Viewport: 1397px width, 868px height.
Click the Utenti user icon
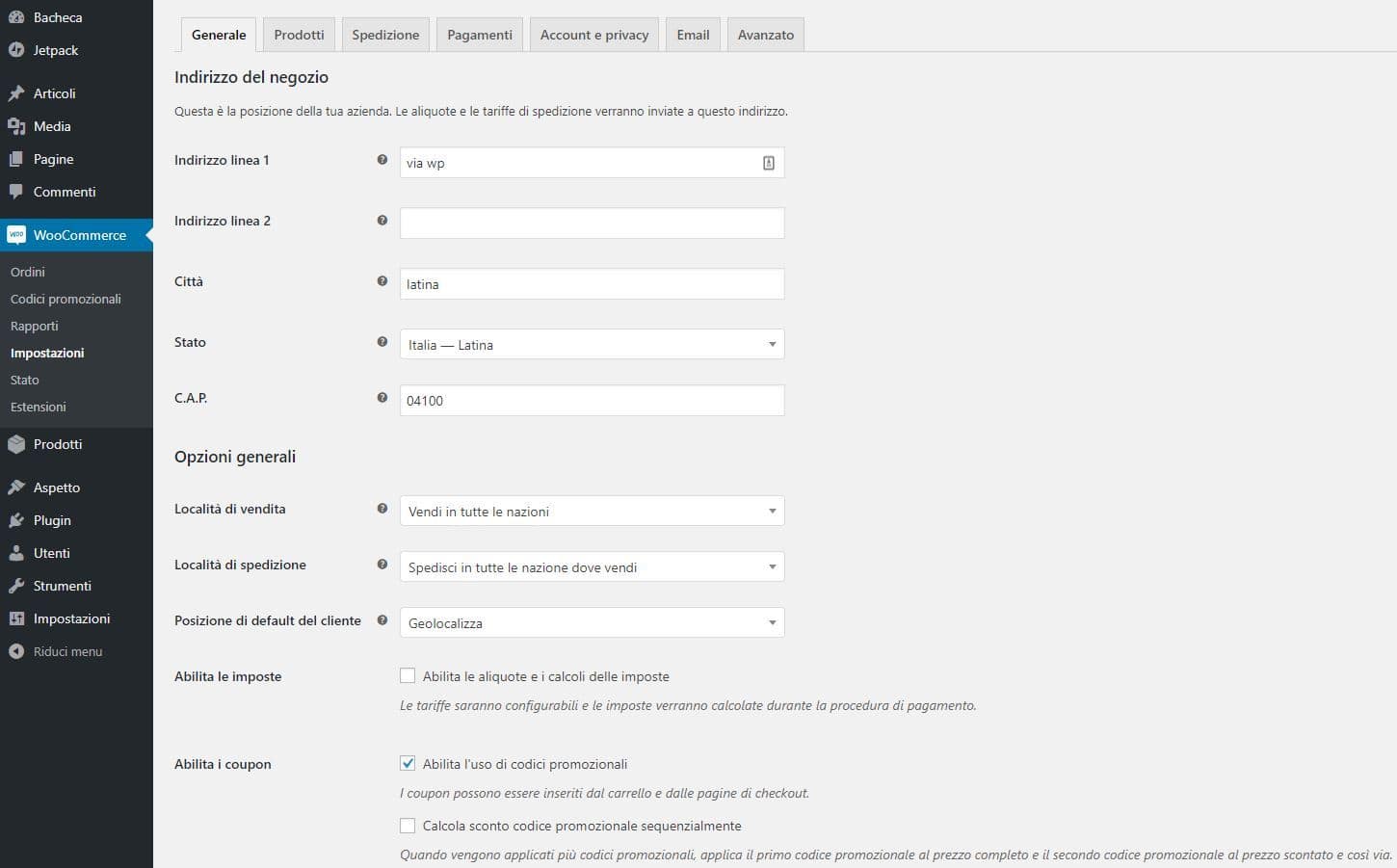(x=16, y=553)
